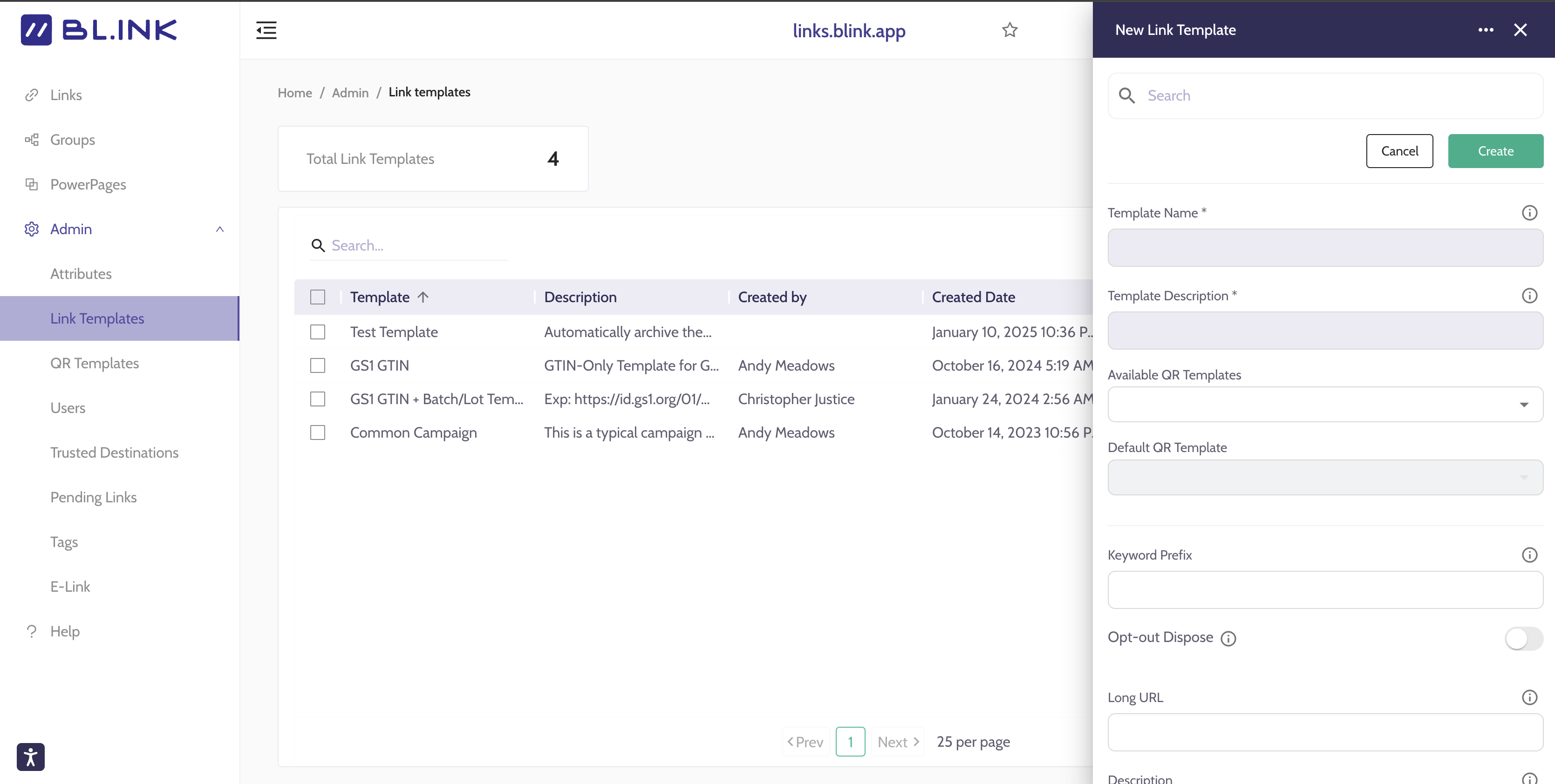Check the GS1 GTIN row checkbox
This screenshot has height=784, width=1555.
pyautogui.click(x=318, y=365)
